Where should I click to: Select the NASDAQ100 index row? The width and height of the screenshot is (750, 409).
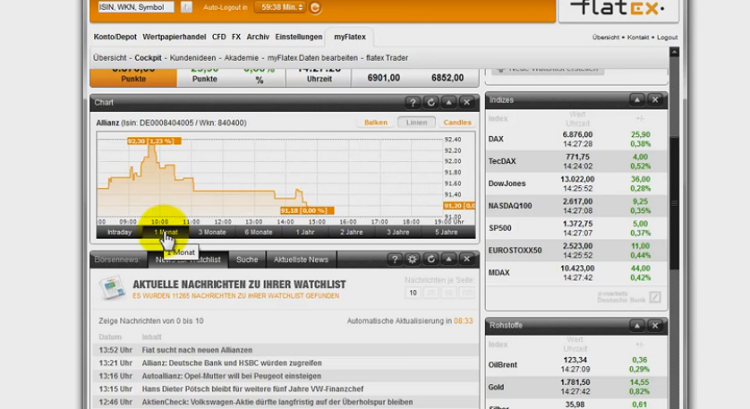click(576, 206)
